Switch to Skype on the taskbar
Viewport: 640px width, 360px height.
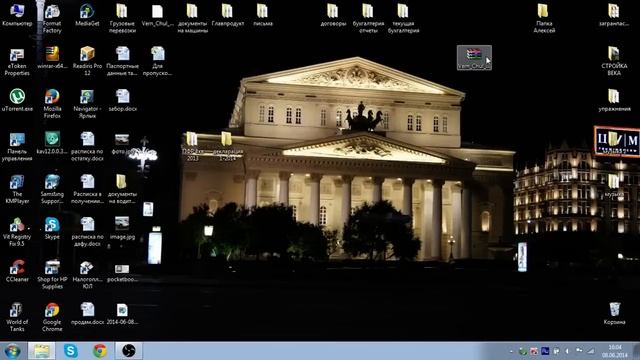point(71,351)
